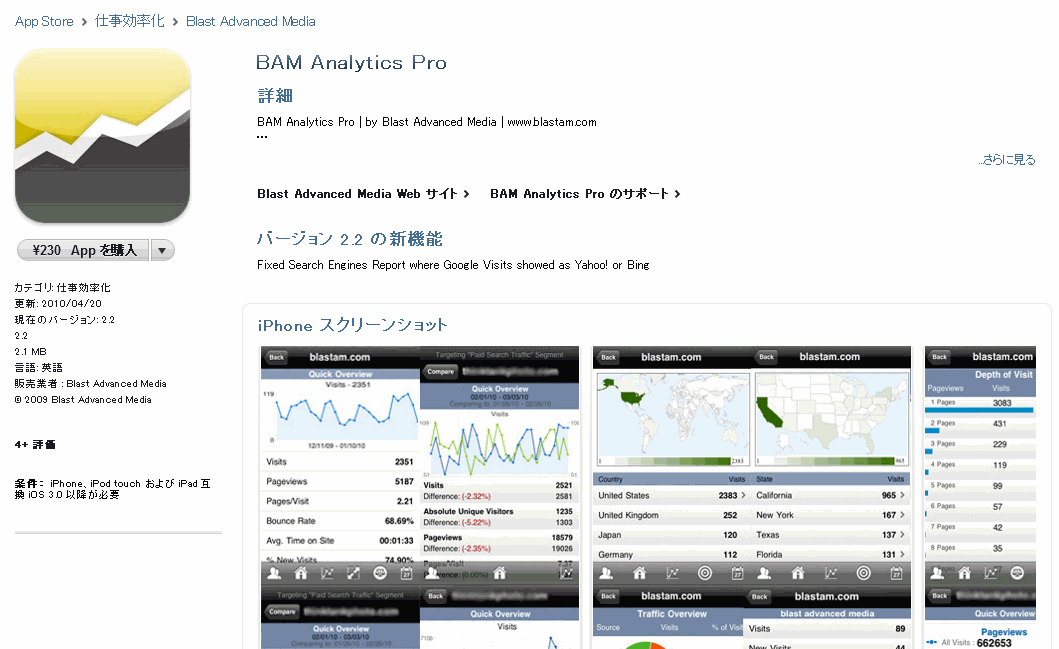Click the world map in the screenshot
The image size is (1059, 649).
point(673,419)
